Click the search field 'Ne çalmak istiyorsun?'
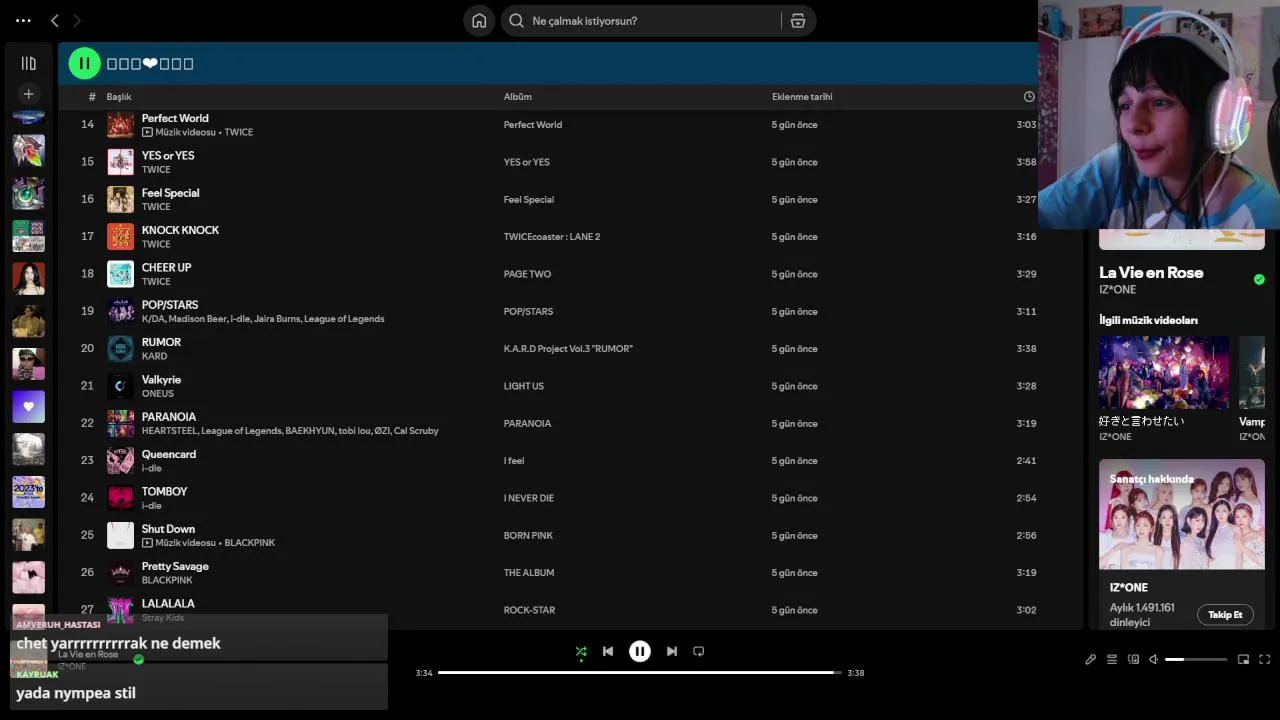This screenshot has height=720, width=1280. tap(642, 21)
